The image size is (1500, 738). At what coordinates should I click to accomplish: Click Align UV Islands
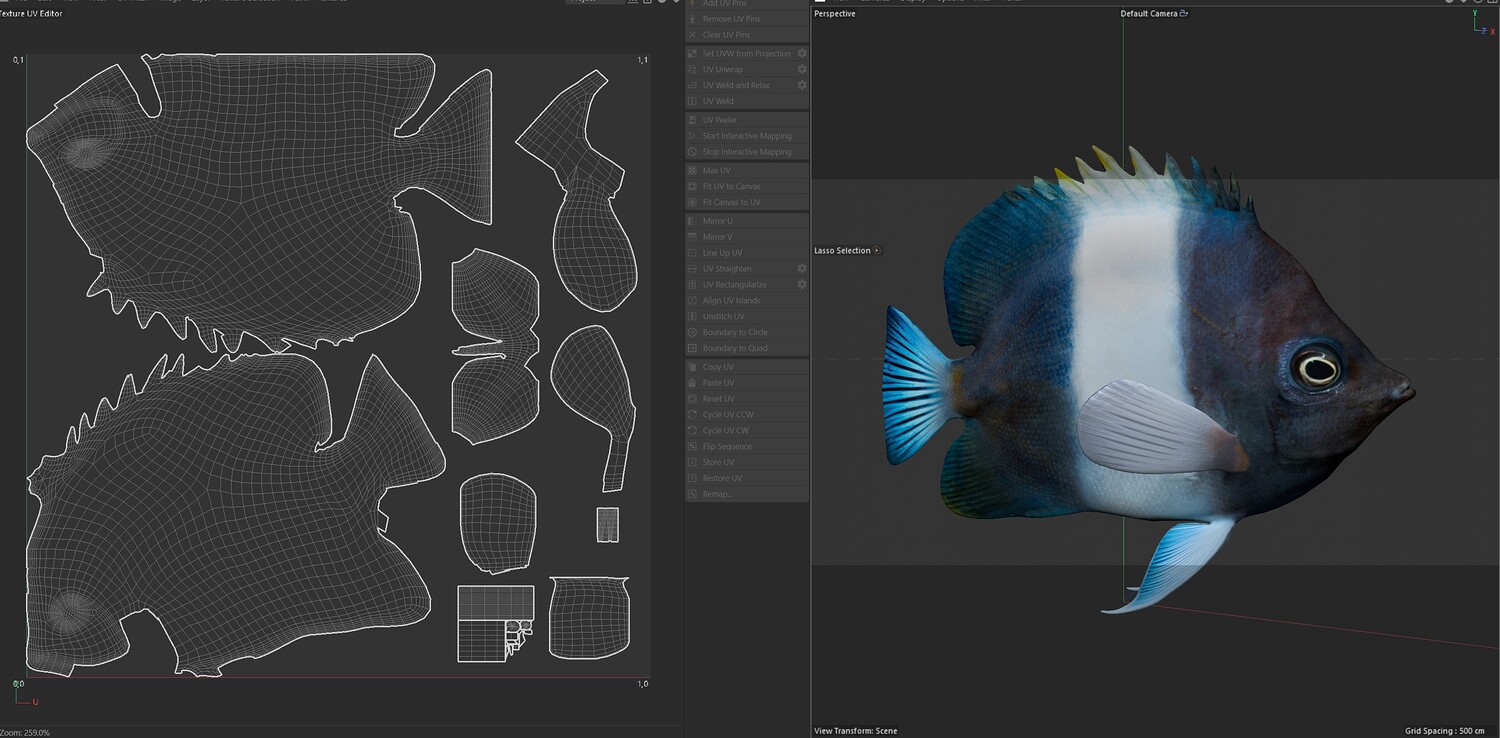click(747, 301)
